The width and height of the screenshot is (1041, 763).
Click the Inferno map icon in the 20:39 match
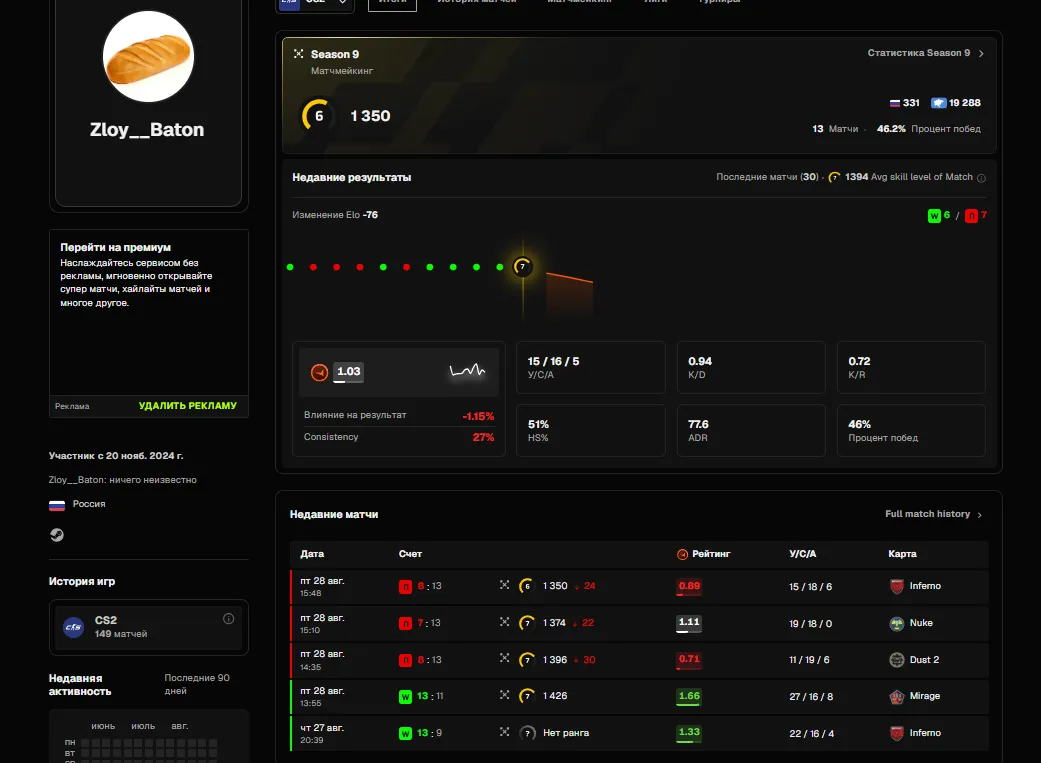tap(896, 733)
